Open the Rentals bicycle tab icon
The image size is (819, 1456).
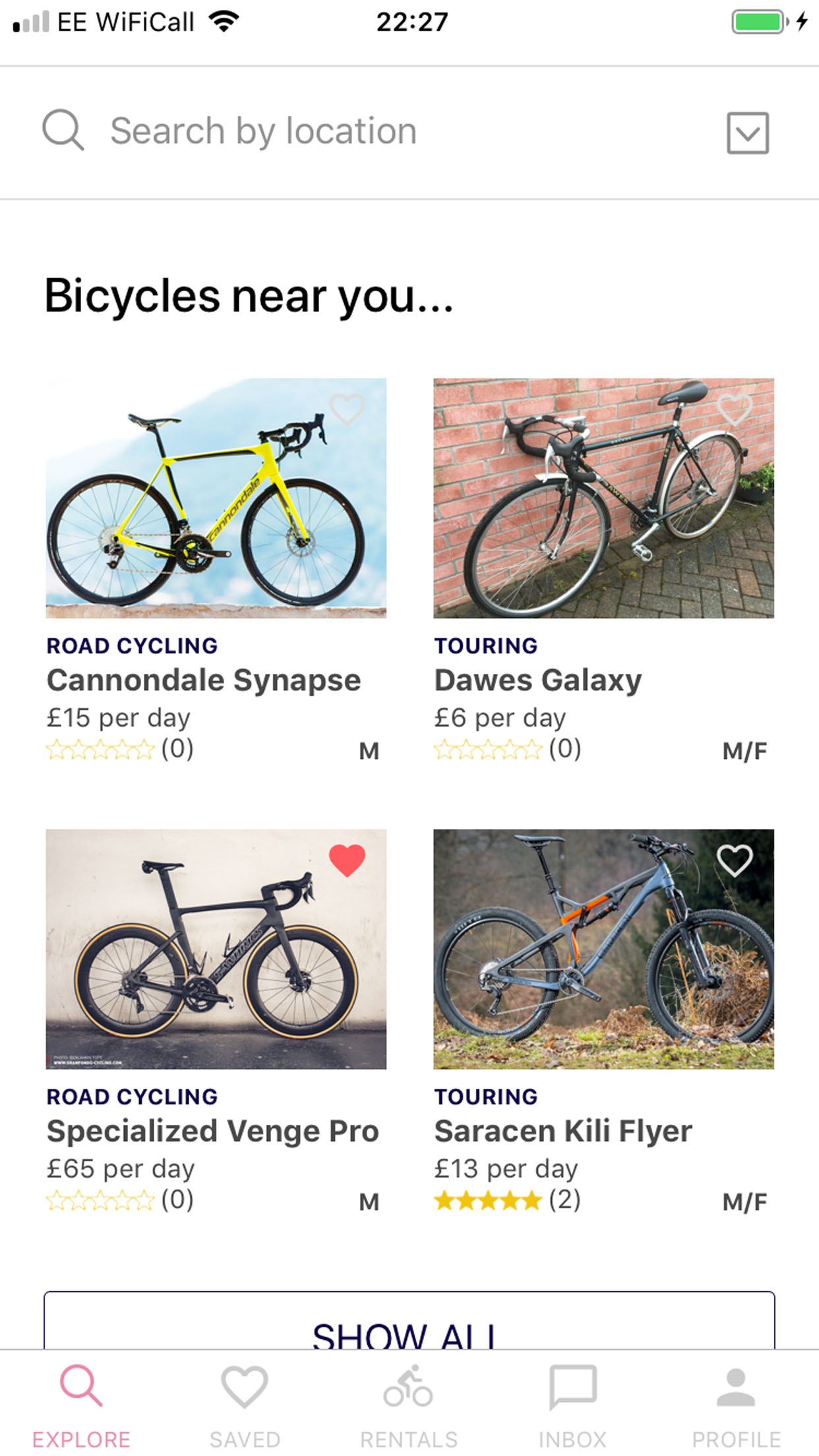tap(408, 1386)
